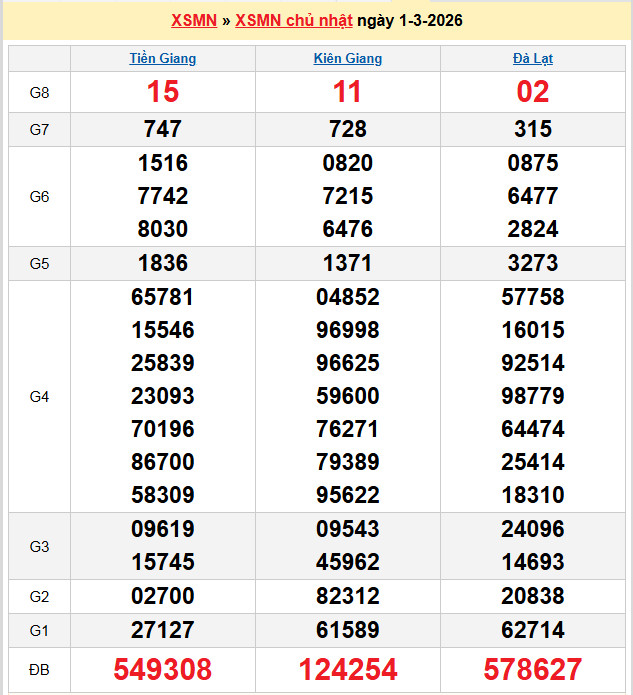This screenshot has width=633, height=695.
Task: Click the G3 result 45962
Action: coord(348,562)
